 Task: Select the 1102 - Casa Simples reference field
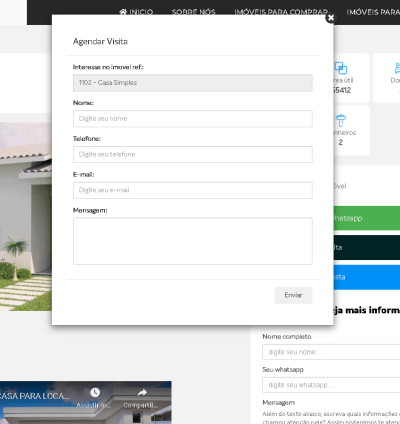tap(193, 83)
